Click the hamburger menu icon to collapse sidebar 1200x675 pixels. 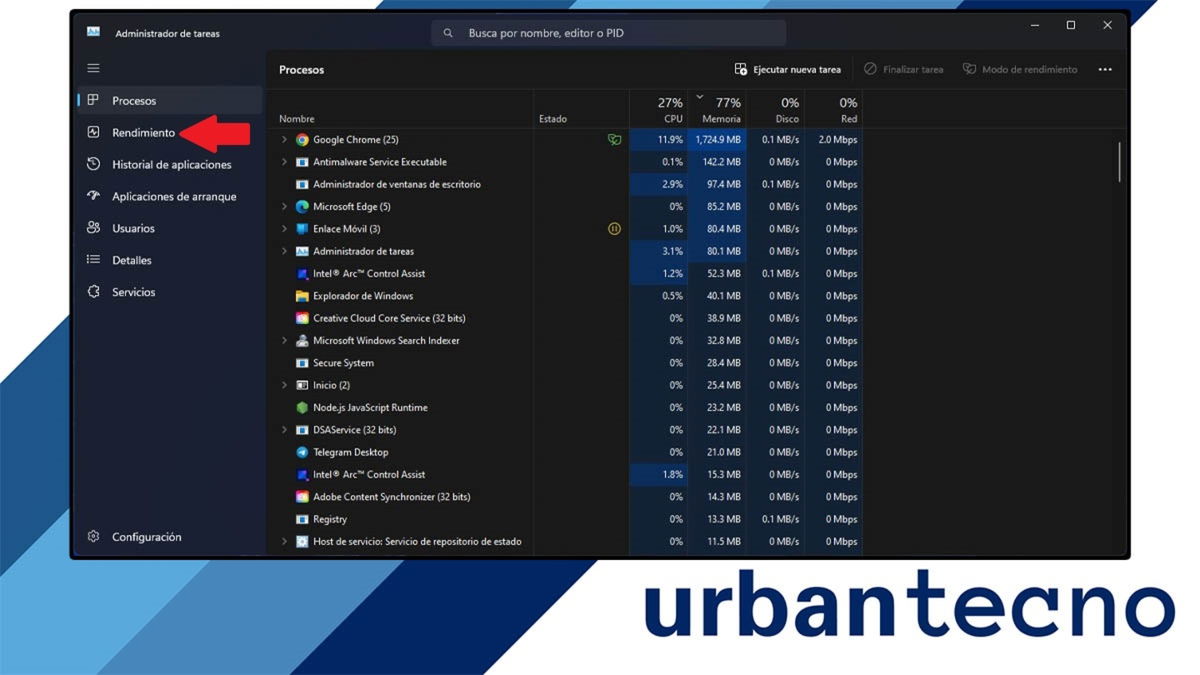pyautogui.click(x=93, y=67)
